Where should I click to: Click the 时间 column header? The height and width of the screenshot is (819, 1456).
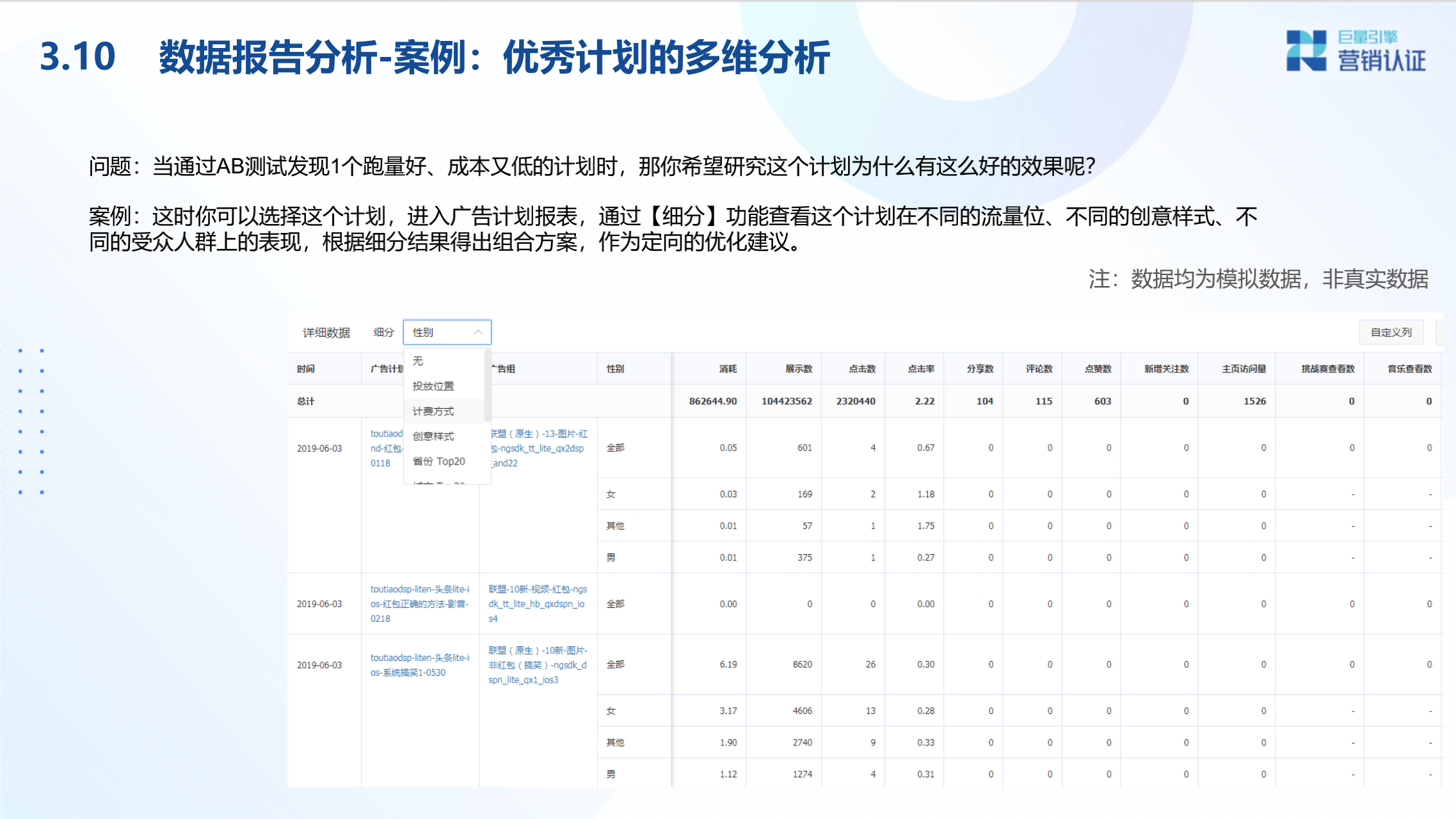[x=305, y=369]
